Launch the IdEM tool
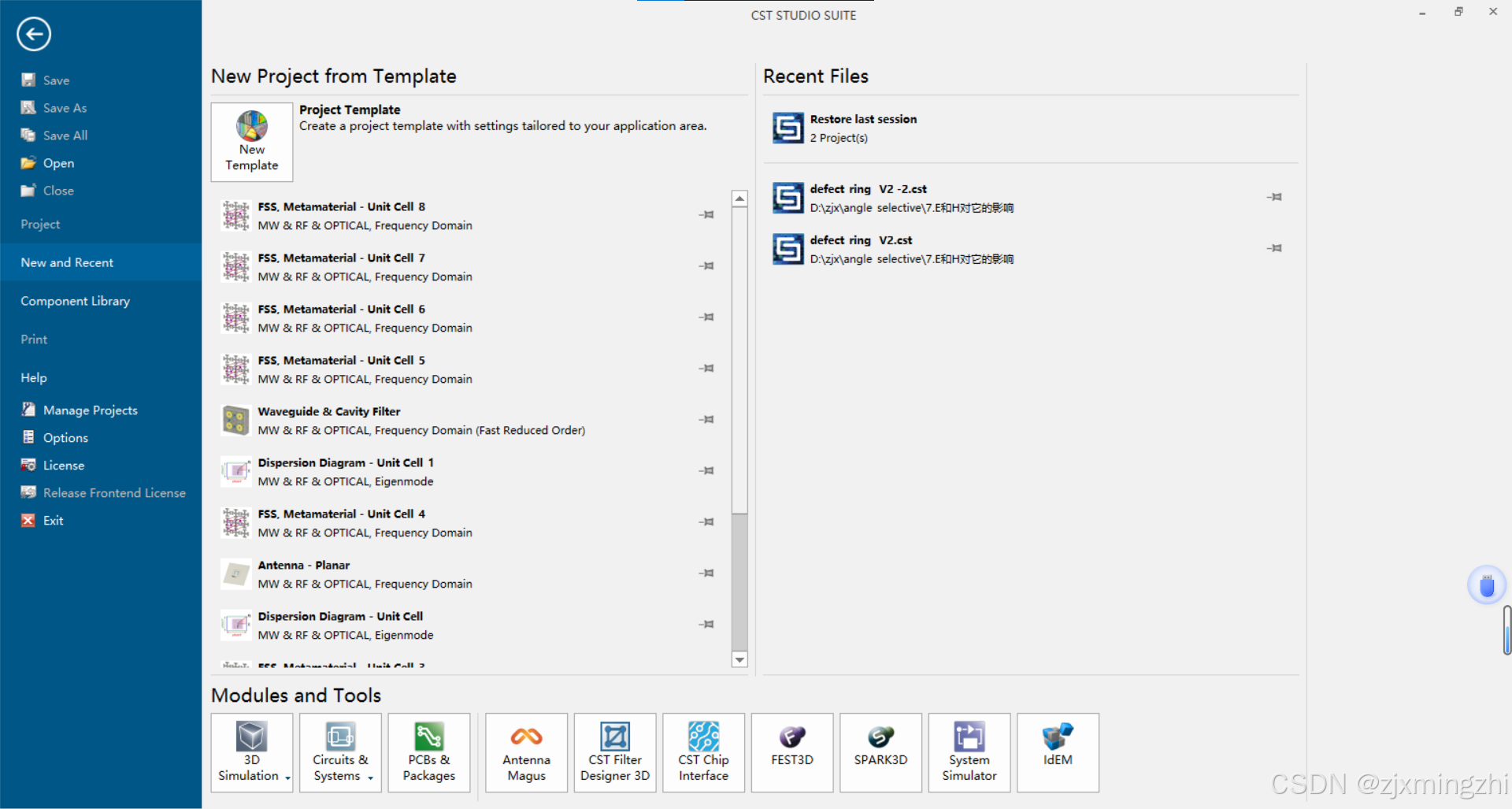Image resolution: width=1512 pixels, height=809 pixels. coord(1058,752)
